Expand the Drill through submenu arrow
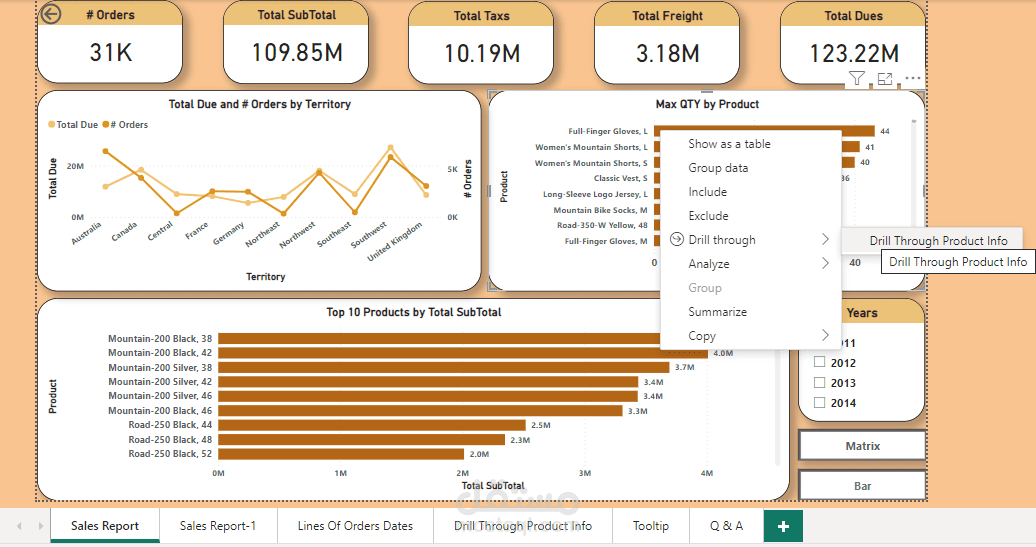This screenshot has height=547, width=1036. tap(825, 239)
